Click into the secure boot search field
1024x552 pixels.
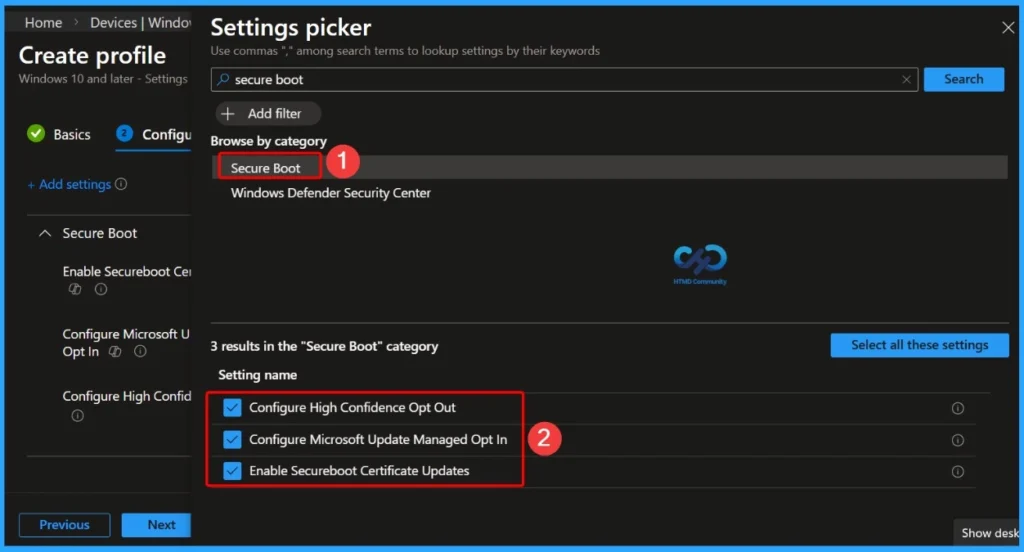coord(565,80)
